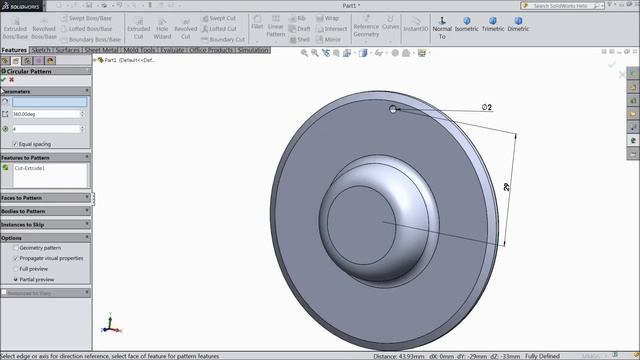Expand the Instances to Skip section
The image size is (640, 360).
87,224
